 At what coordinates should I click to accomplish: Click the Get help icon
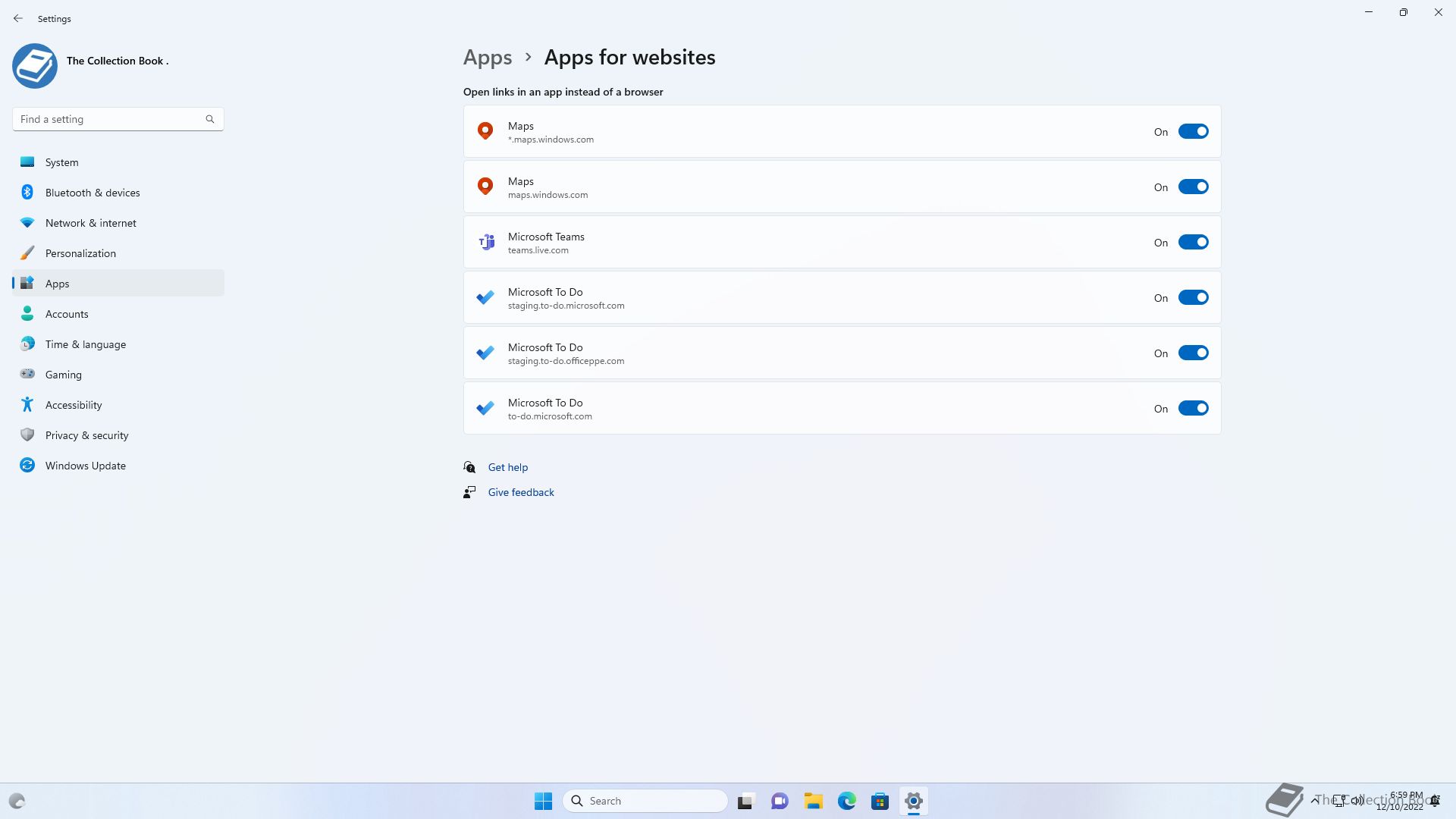(469, 467)
